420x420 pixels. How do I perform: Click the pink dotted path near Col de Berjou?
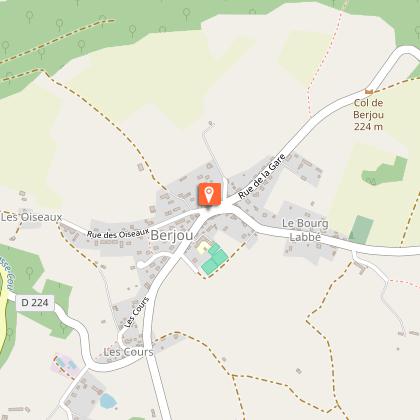coord(325,60)
